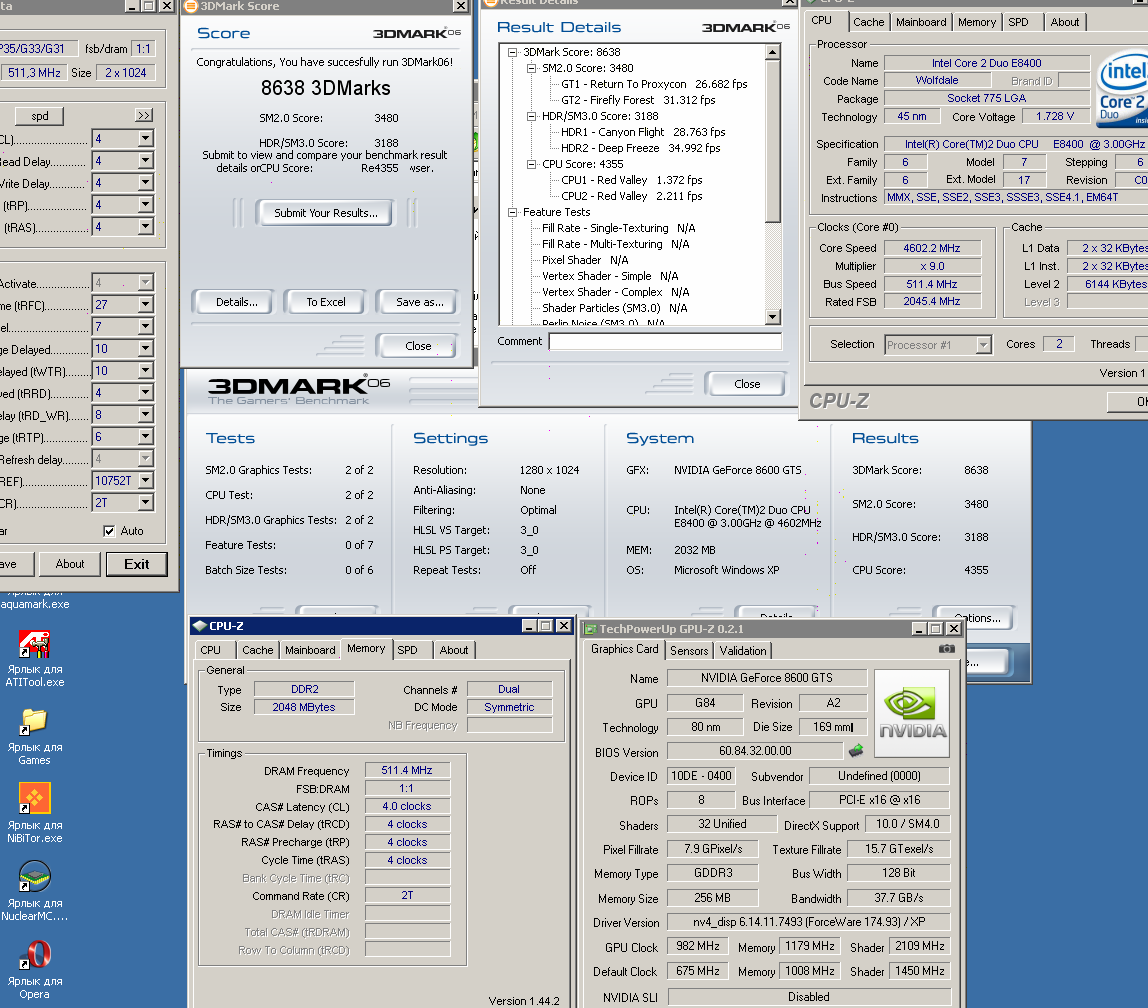Switch to Mainboard tab in top CPU-Z window
1148x1008 pixels.
pos(920,22)
